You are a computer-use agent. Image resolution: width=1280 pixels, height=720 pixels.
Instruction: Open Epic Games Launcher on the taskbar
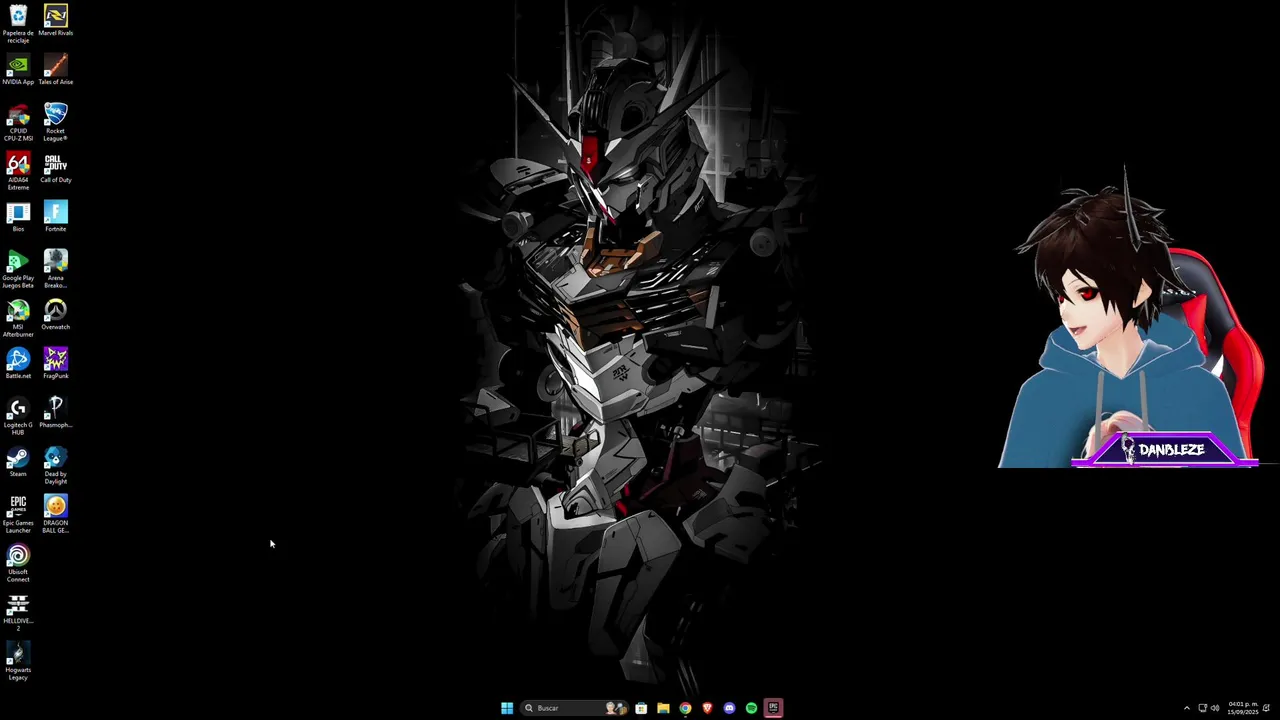click(773, 708)
